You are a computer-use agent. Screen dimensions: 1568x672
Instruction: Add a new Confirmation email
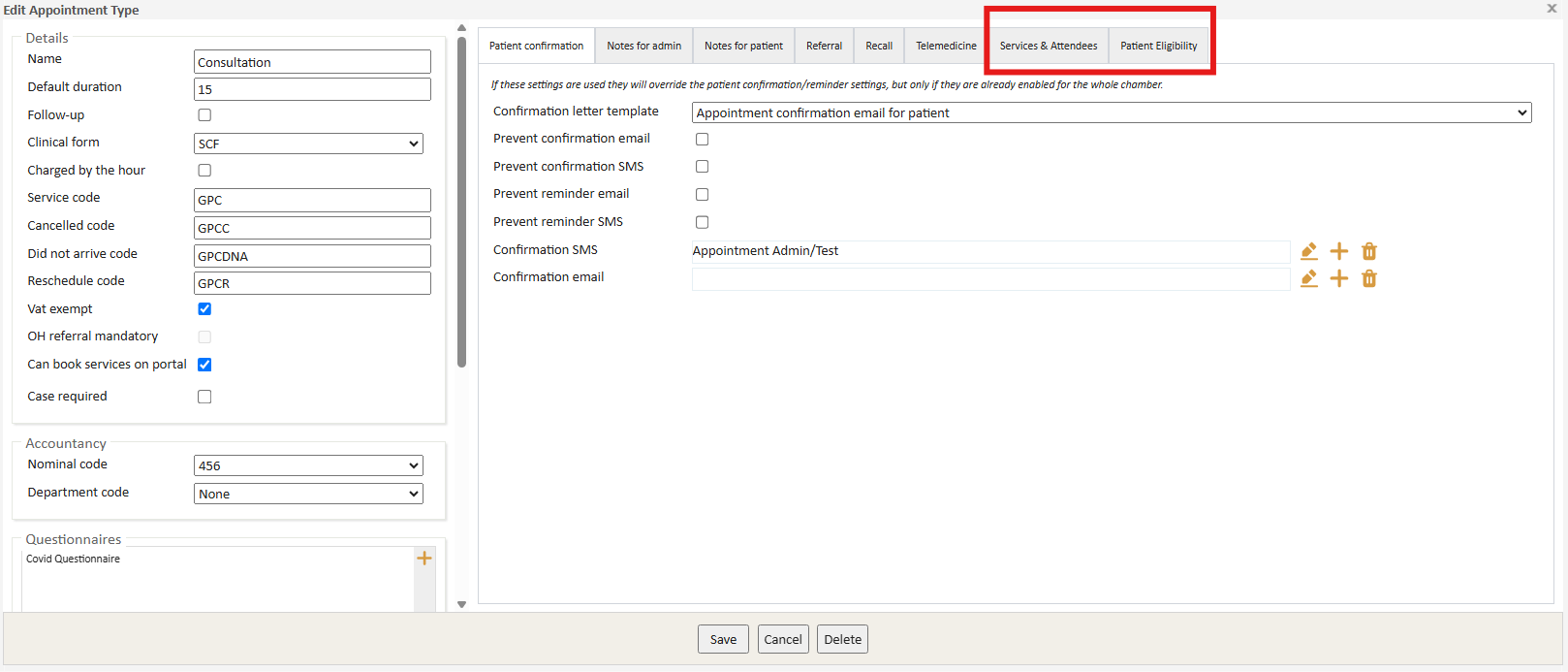(1338, 279)
